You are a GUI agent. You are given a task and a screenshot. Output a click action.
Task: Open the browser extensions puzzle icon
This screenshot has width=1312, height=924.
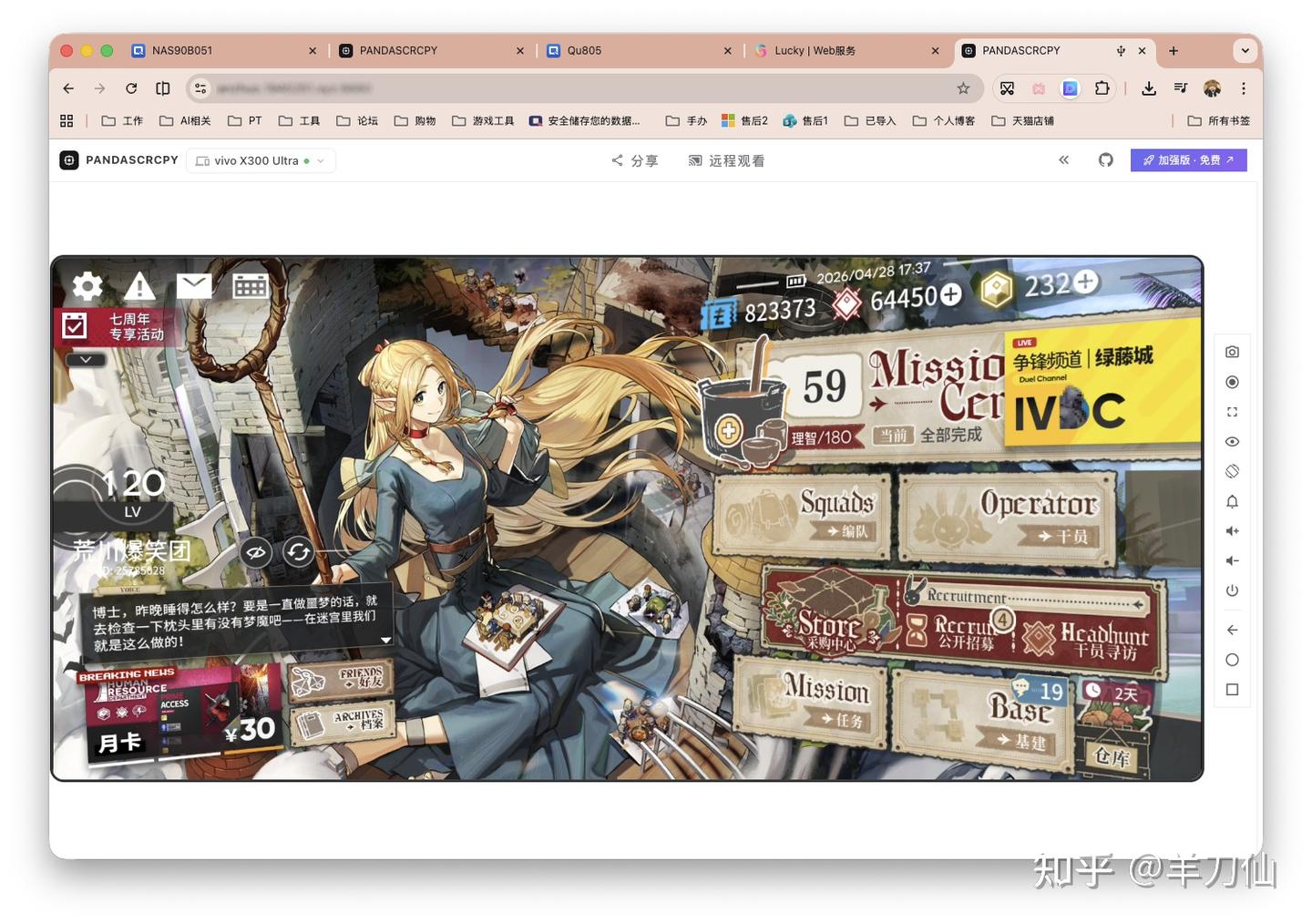click(1102, 88)
